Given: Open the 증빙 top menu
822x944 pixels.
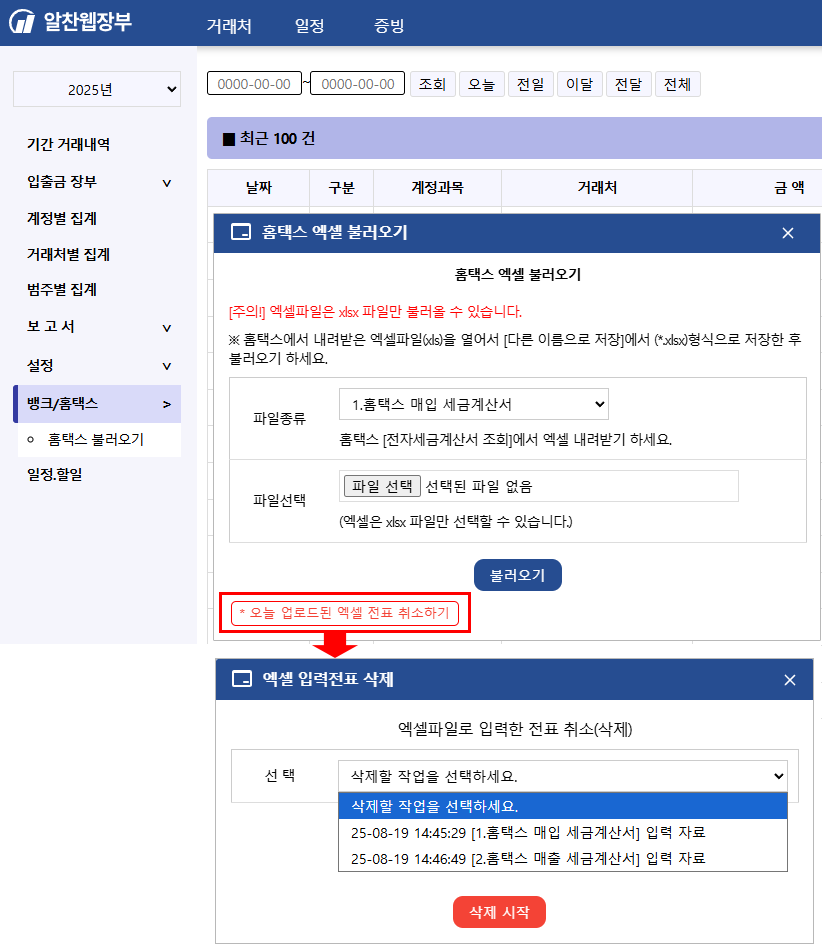Looking at the screenshot, I should coord(389,25).
